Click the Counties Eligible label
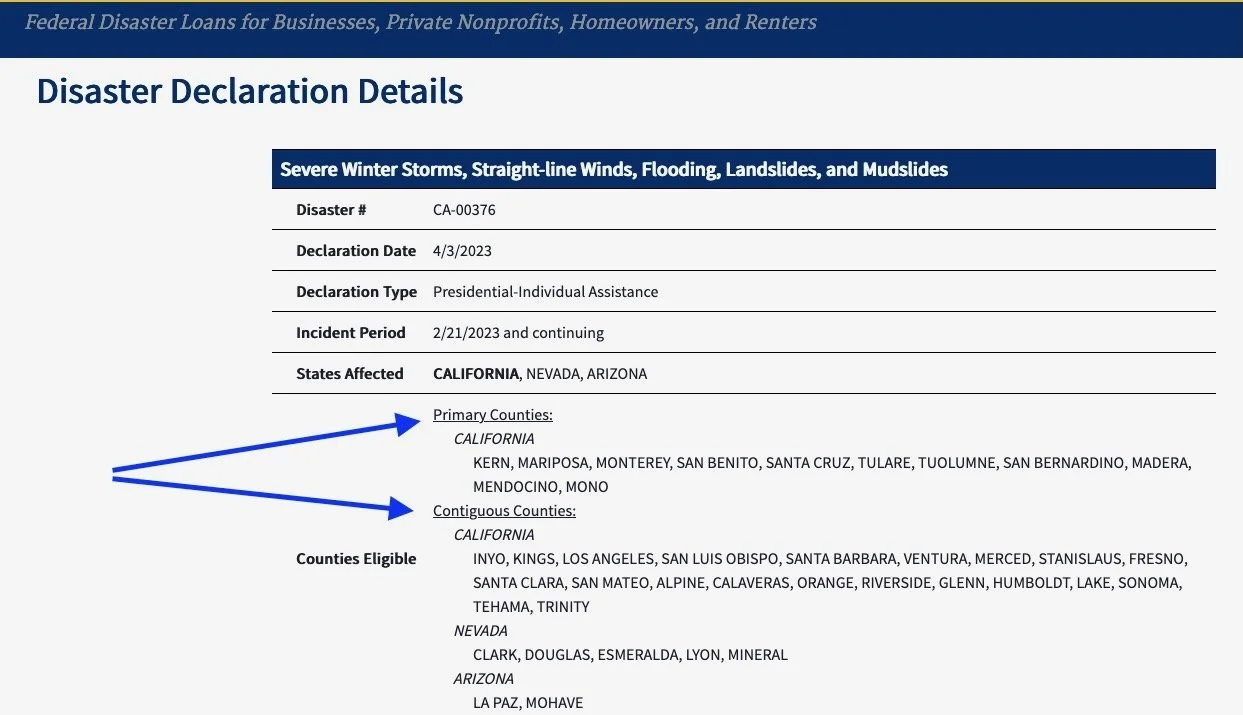This screenshot has width=1243, height=715. pos(356,559)
